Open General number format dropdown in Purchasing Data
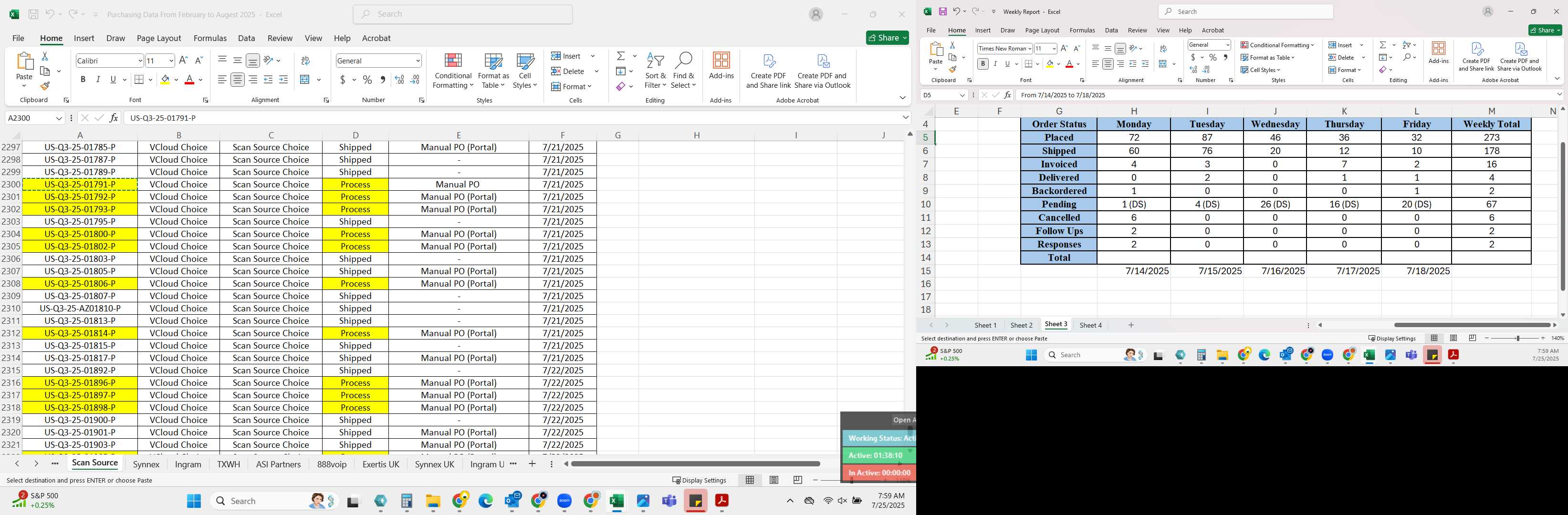The height and width of the screenshot is (515, 1568). 418,60
